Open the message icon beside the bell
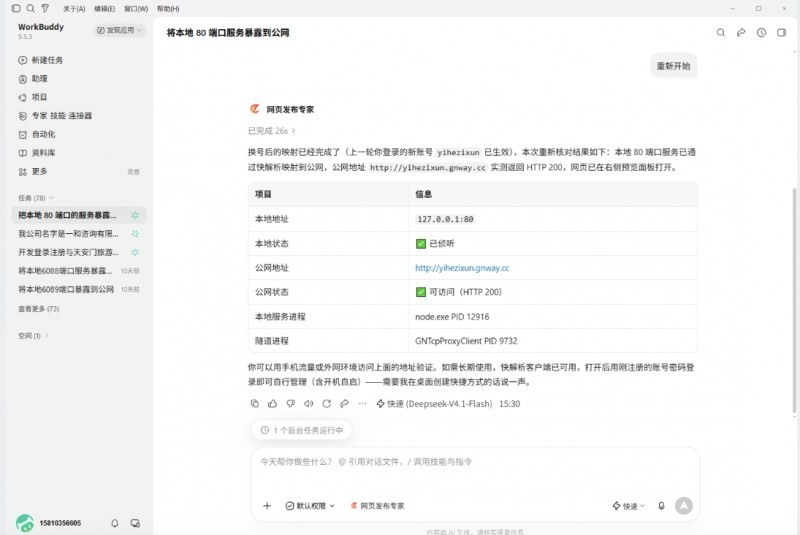Viewport: 800px width, 535px height. (x=135, y=523)
